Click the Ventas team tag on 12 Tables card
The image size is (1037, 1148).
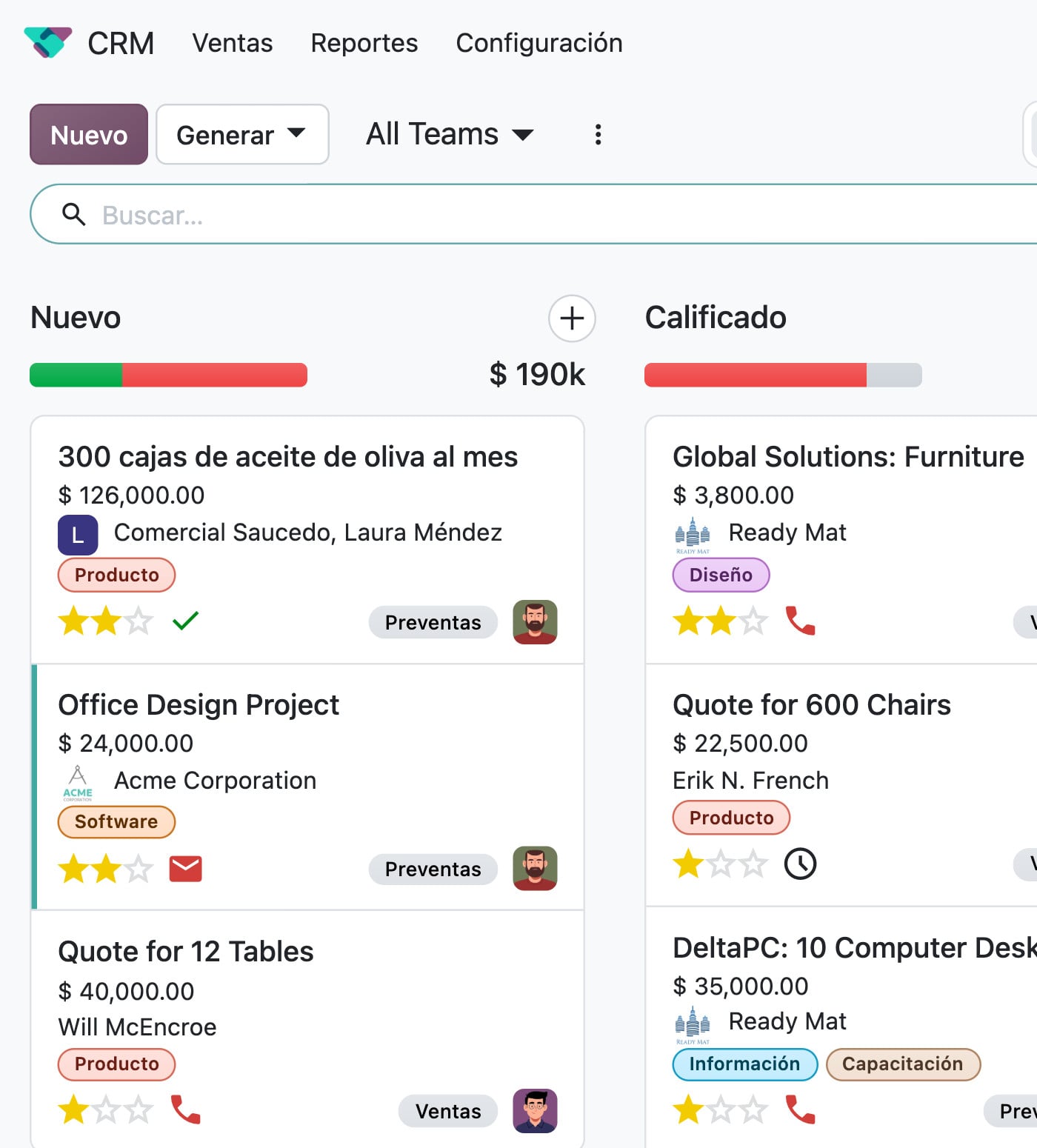[x=448, y=1111]
